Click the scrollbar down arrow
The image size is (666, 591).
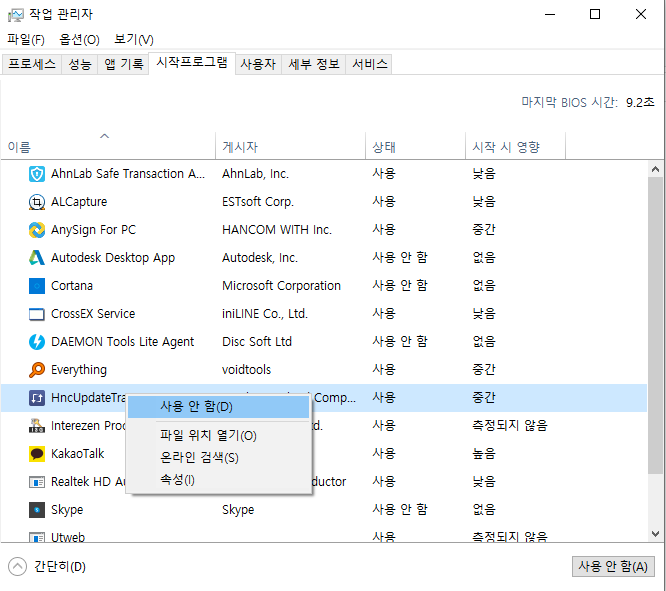click(655, 534)
